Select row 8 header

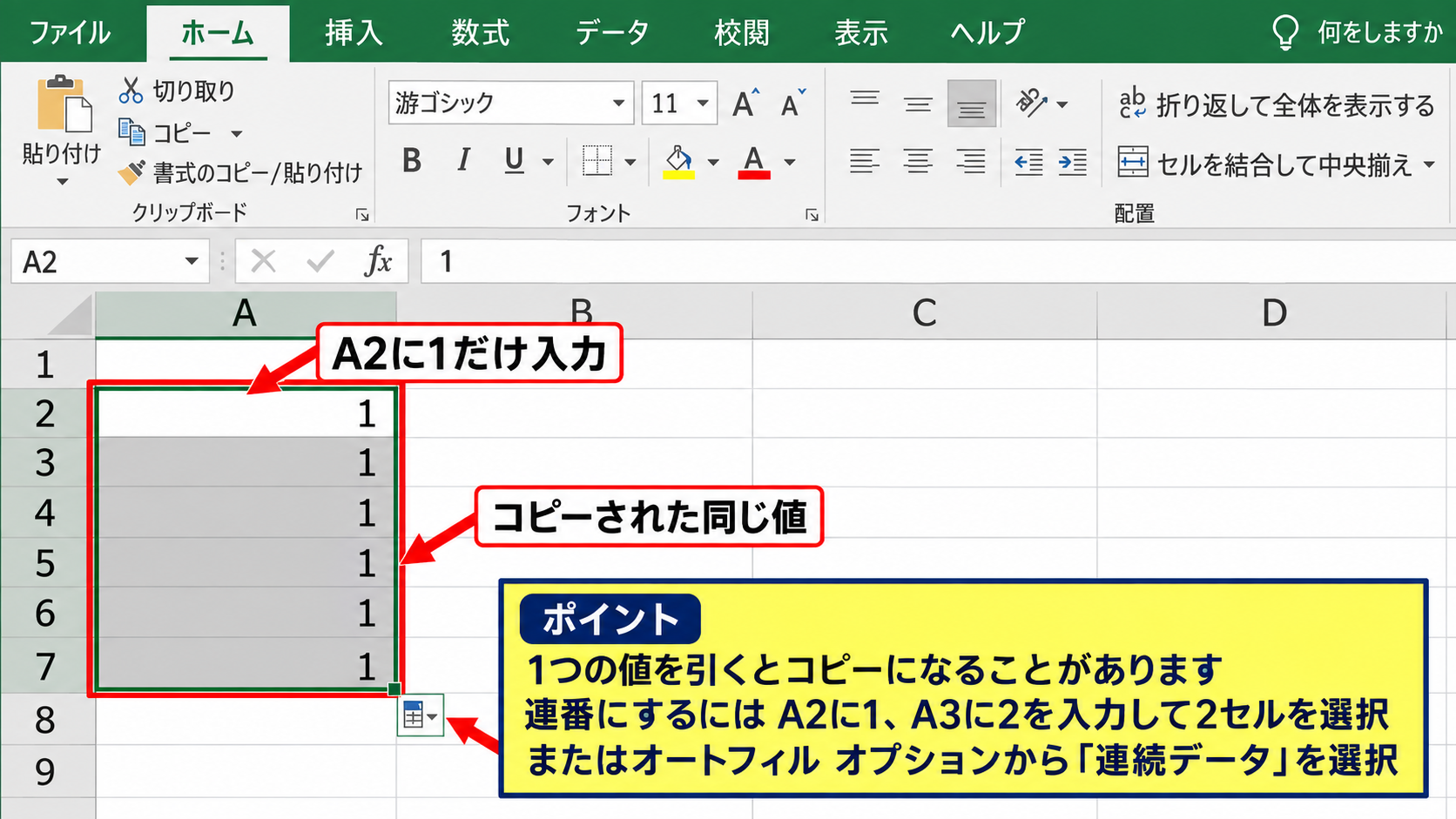[x=46, y=720]
